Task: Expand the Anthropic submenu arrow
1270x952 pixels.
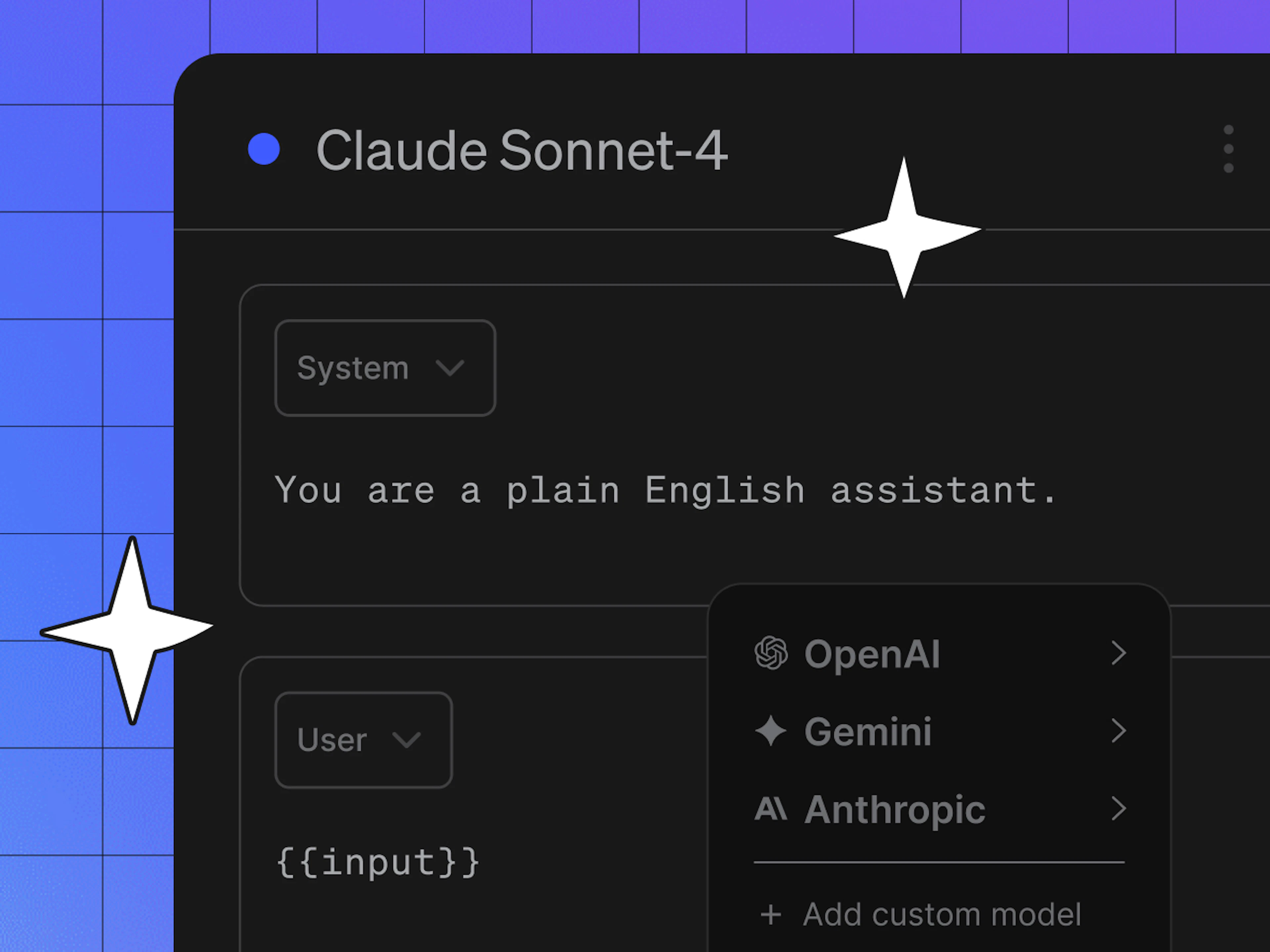Action: coord(1118,809)
